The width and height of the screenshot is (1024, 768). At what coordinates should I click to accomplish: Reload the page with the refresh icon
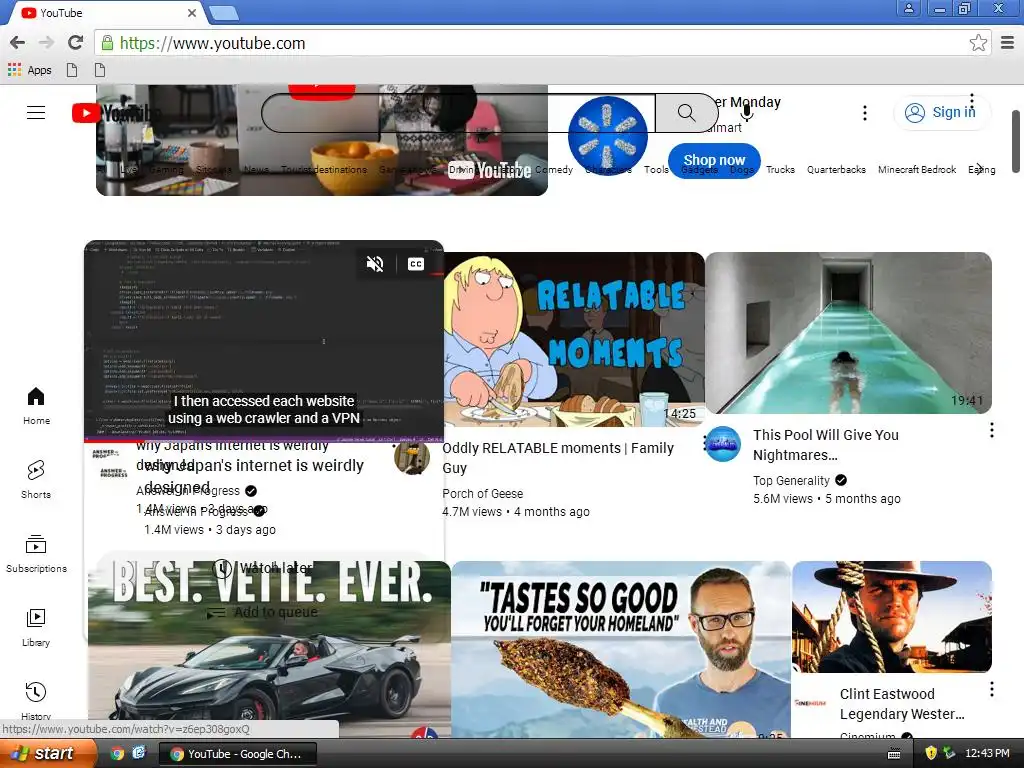(x=76, y=43)
